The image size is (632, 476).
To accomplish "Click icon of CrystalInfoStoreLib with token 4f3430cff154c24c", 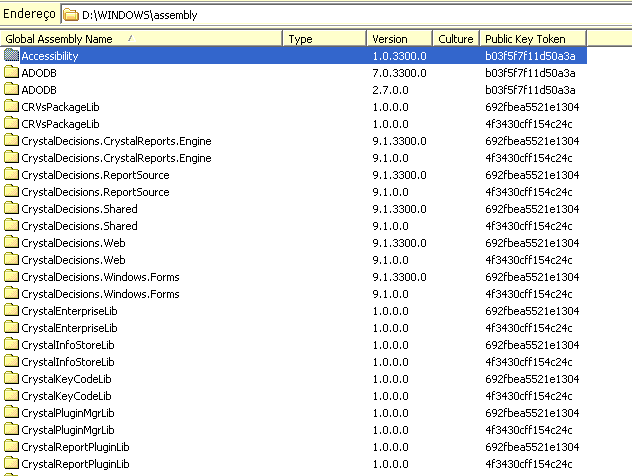I will click(11, 362).
